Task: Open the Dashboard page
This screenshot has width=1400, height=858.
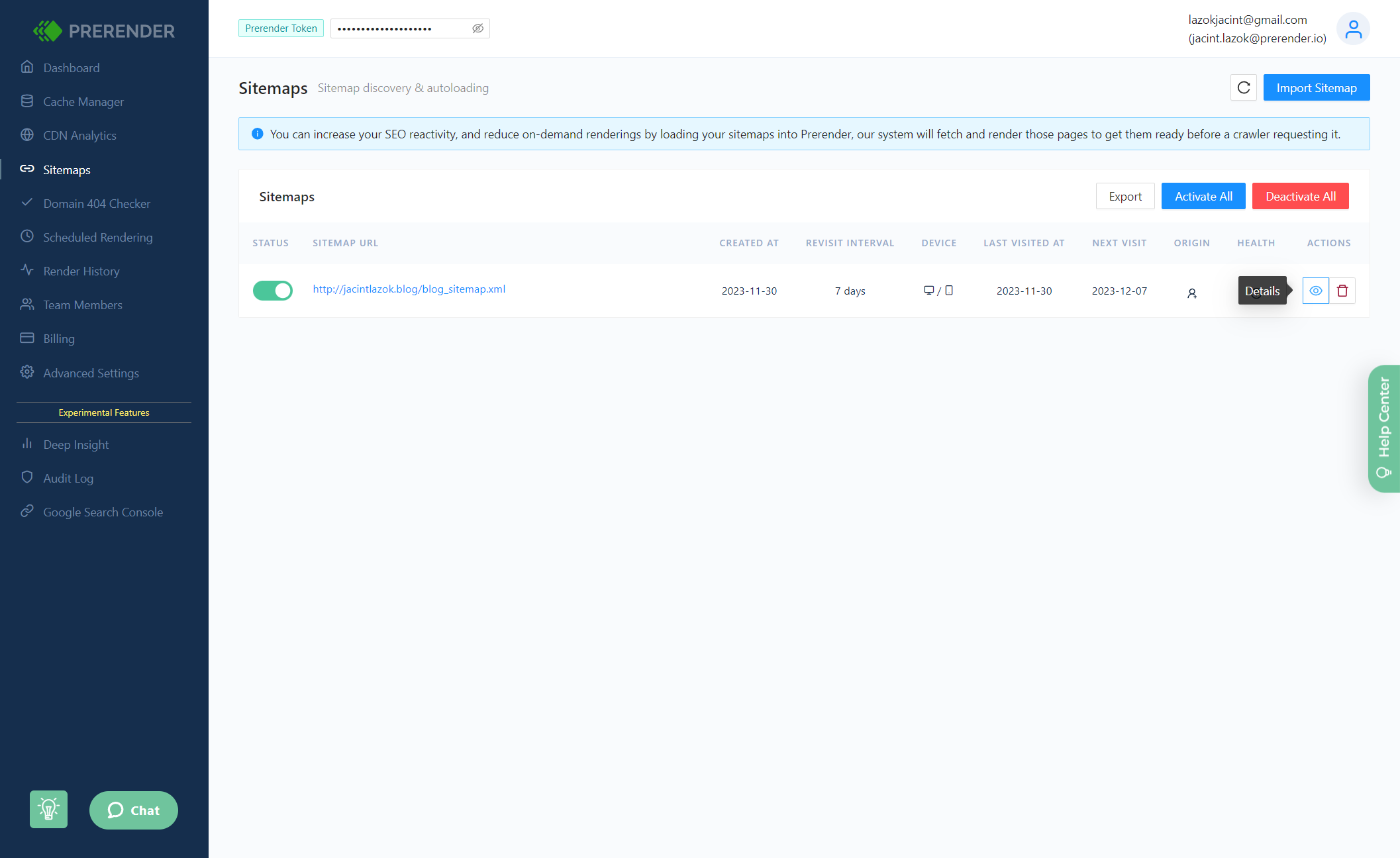Action: click(71, 68)
